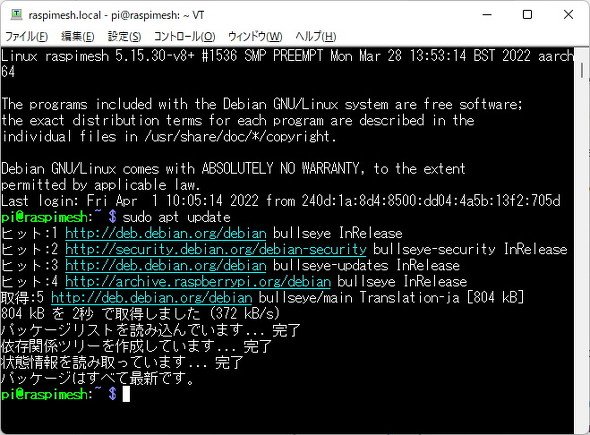590x435 pixels.
Task: Open the ウィンドウ(W) menu
Action: [255, 37]
